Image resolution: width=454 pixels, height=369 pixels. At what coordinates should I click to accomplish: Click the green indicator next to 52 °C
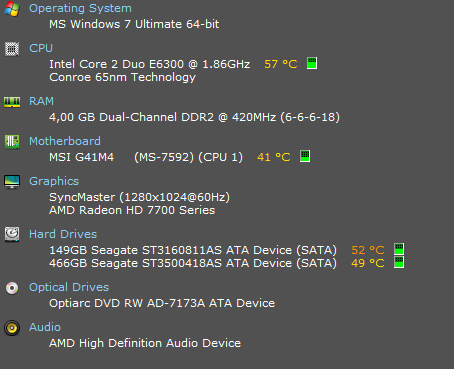[x=399, y=249]
